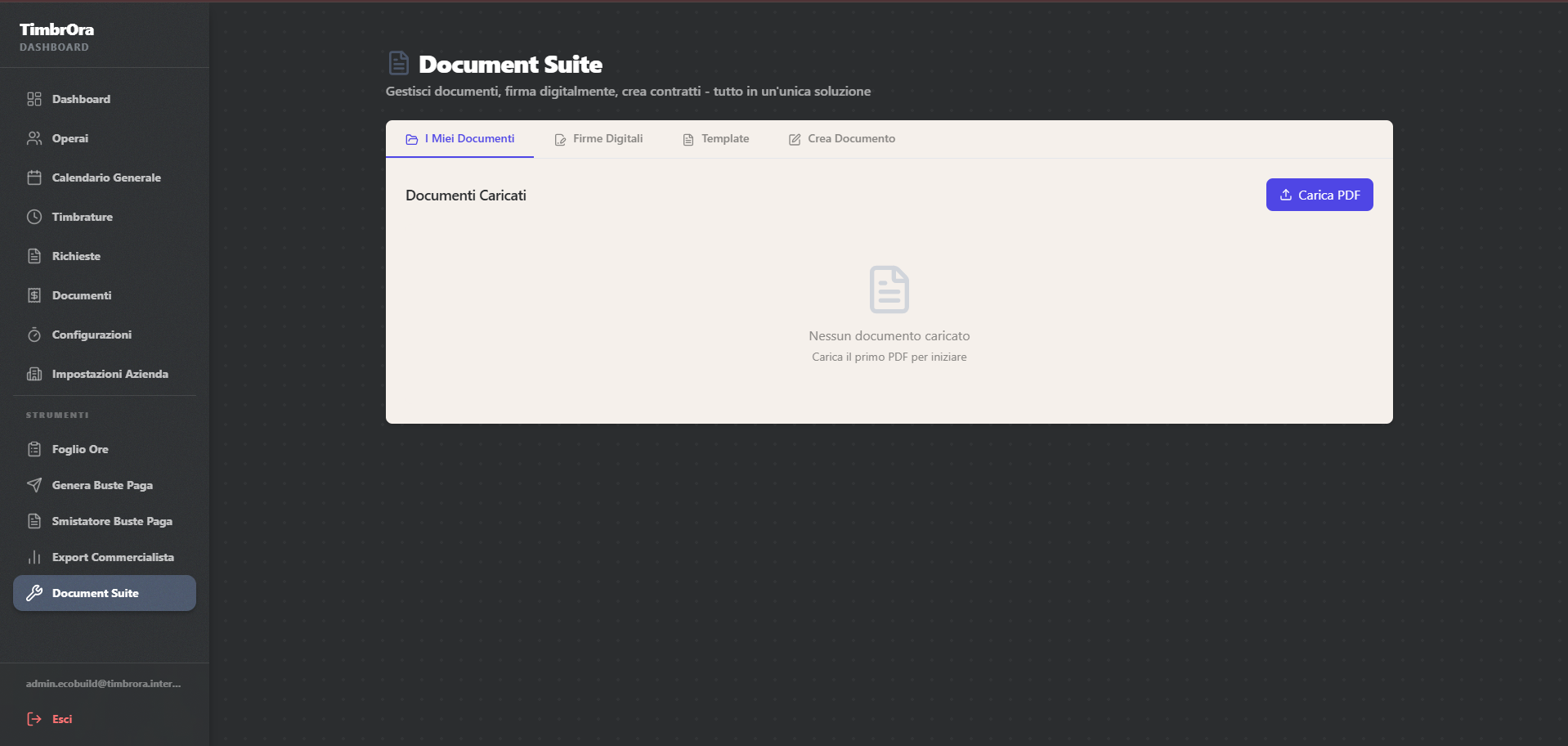
Task: Click the Timbrature clock icon
Action: click(x=34, y=217)
